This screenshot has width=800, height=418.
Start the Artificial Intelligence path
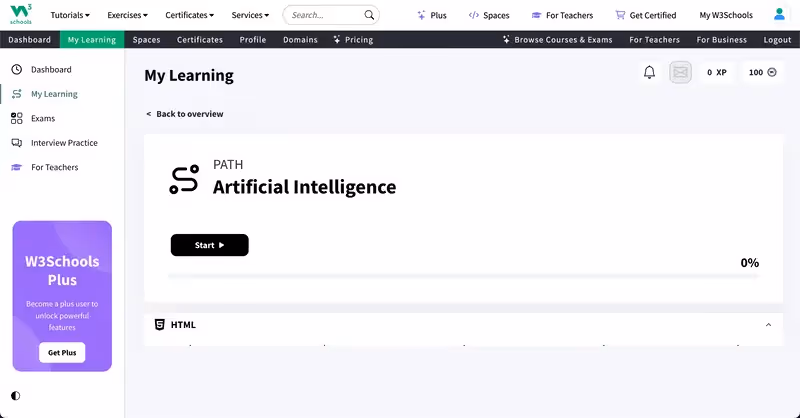click(x=210, y=245)
